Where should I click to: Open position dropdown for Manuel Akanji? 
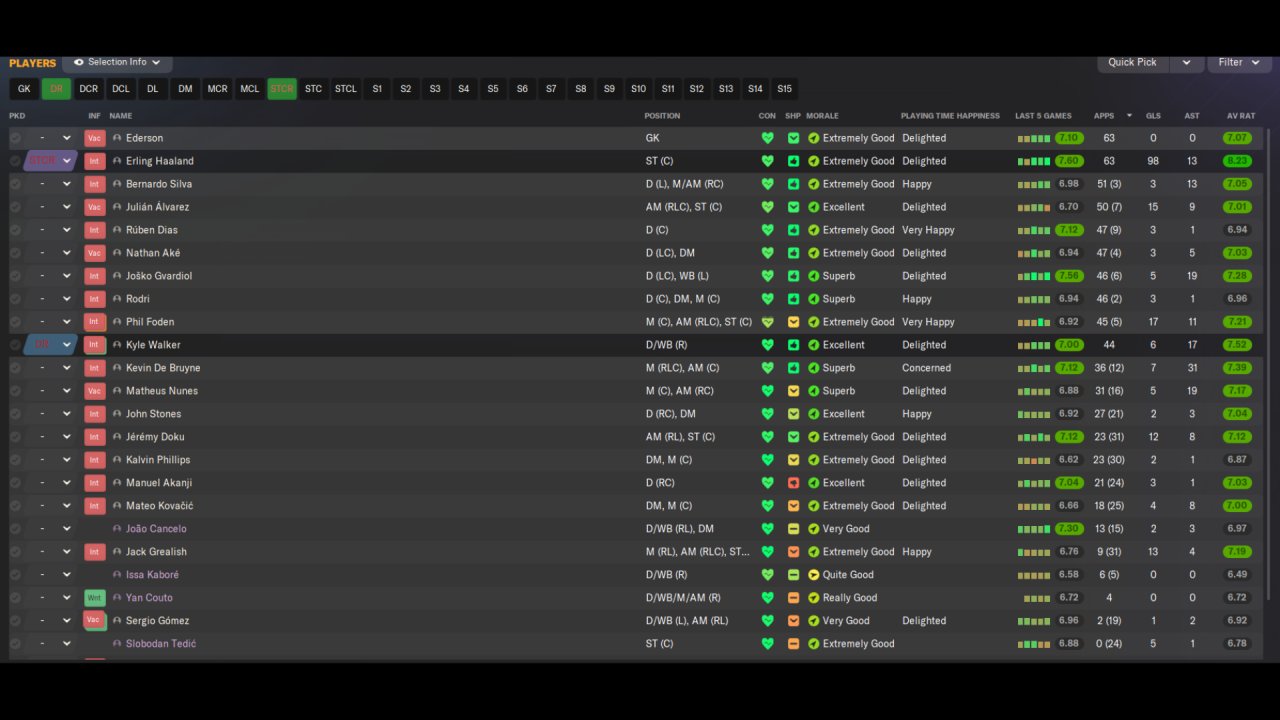(x=67, y=483)
